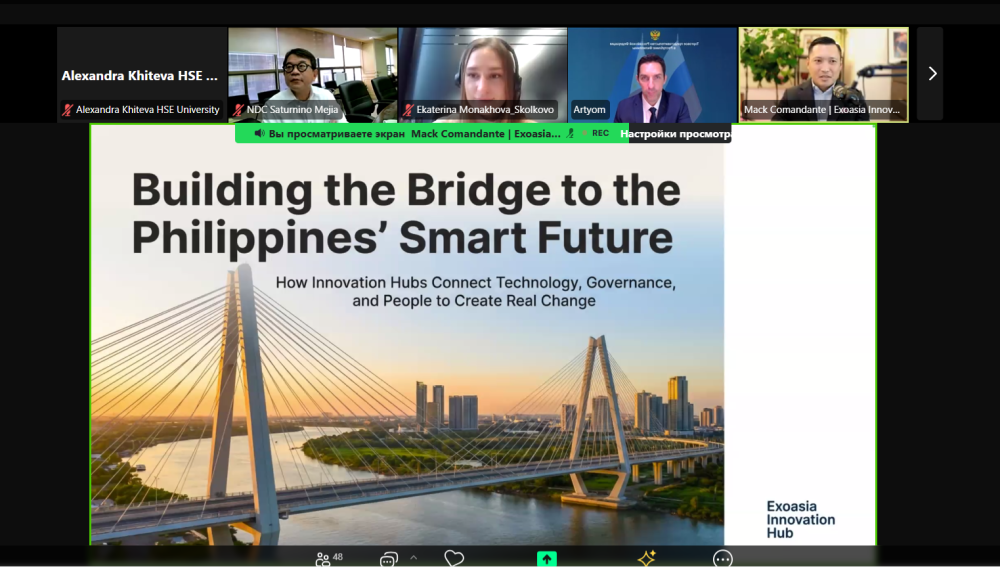
Task: Click muted mic icon beside Alexandra Khiteva name
Action: pos(68,110)
